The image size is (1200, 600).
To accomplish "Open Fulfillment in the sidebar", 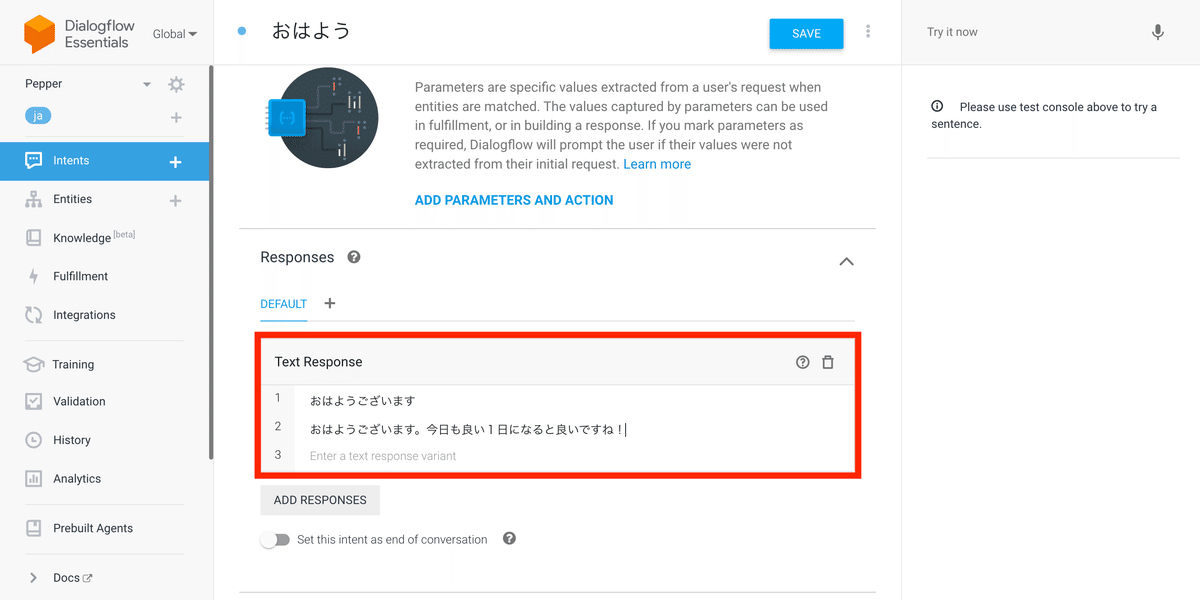I will click(80, 276).
